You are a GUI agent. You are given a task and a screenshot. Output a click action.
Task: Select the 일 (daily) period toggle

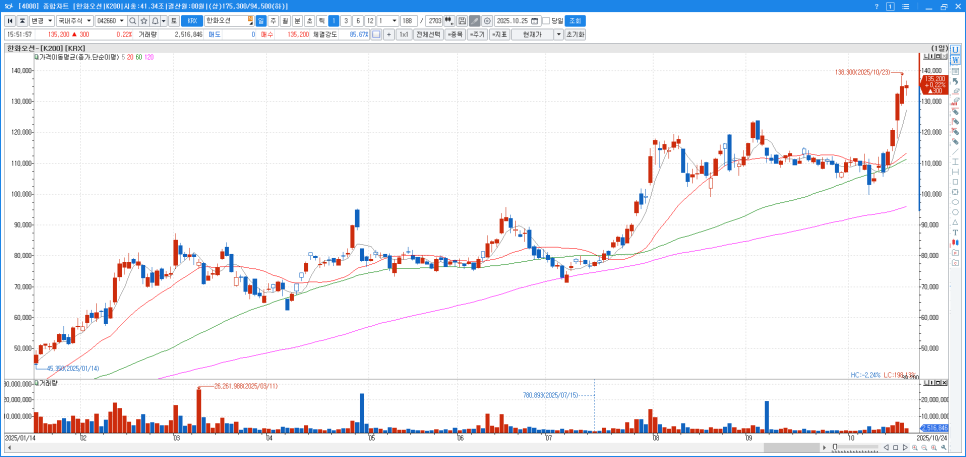coord(261,20)
